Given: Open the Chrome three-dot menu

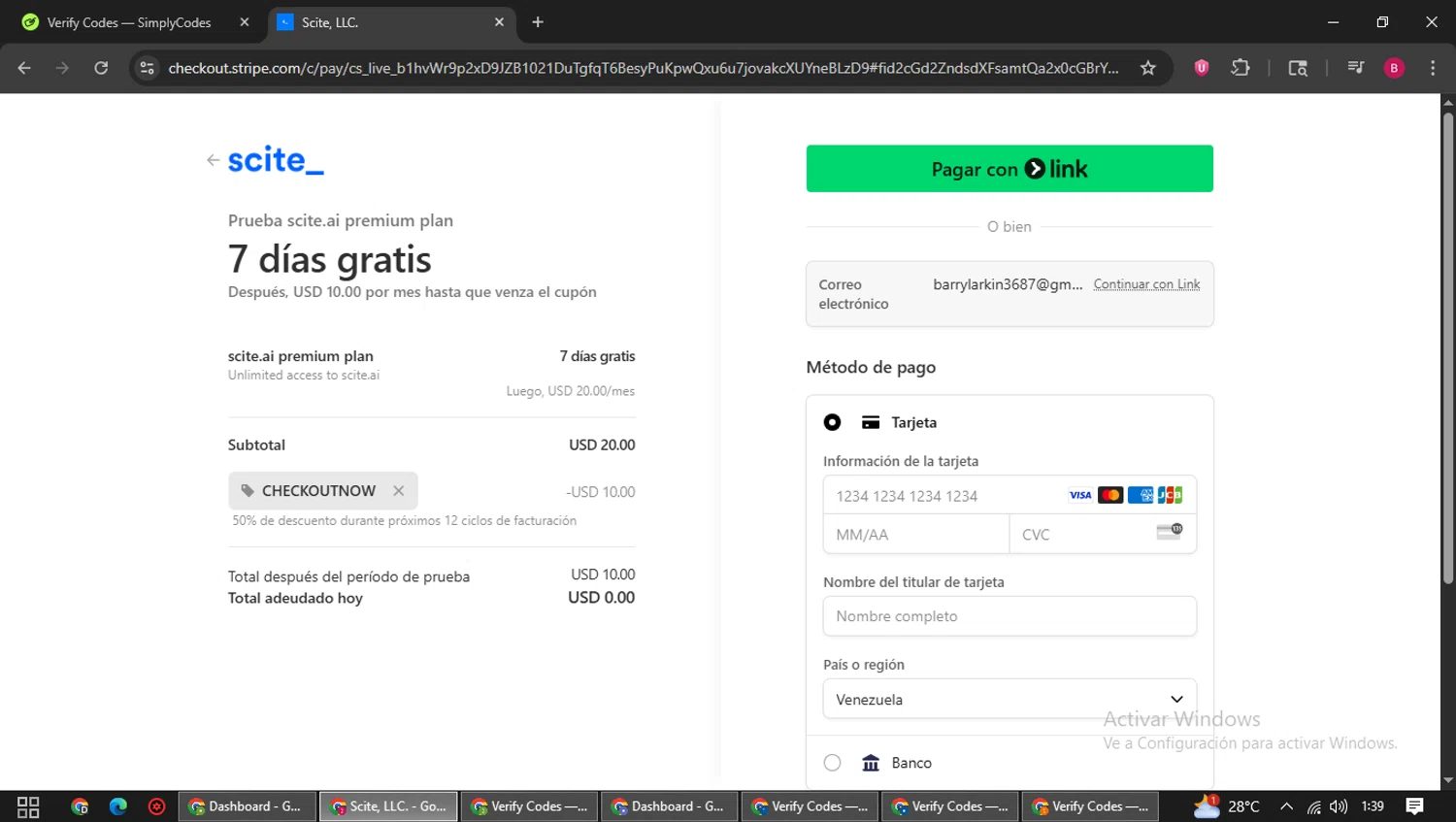Looking at the screenshot, I should pos(1433,68).
